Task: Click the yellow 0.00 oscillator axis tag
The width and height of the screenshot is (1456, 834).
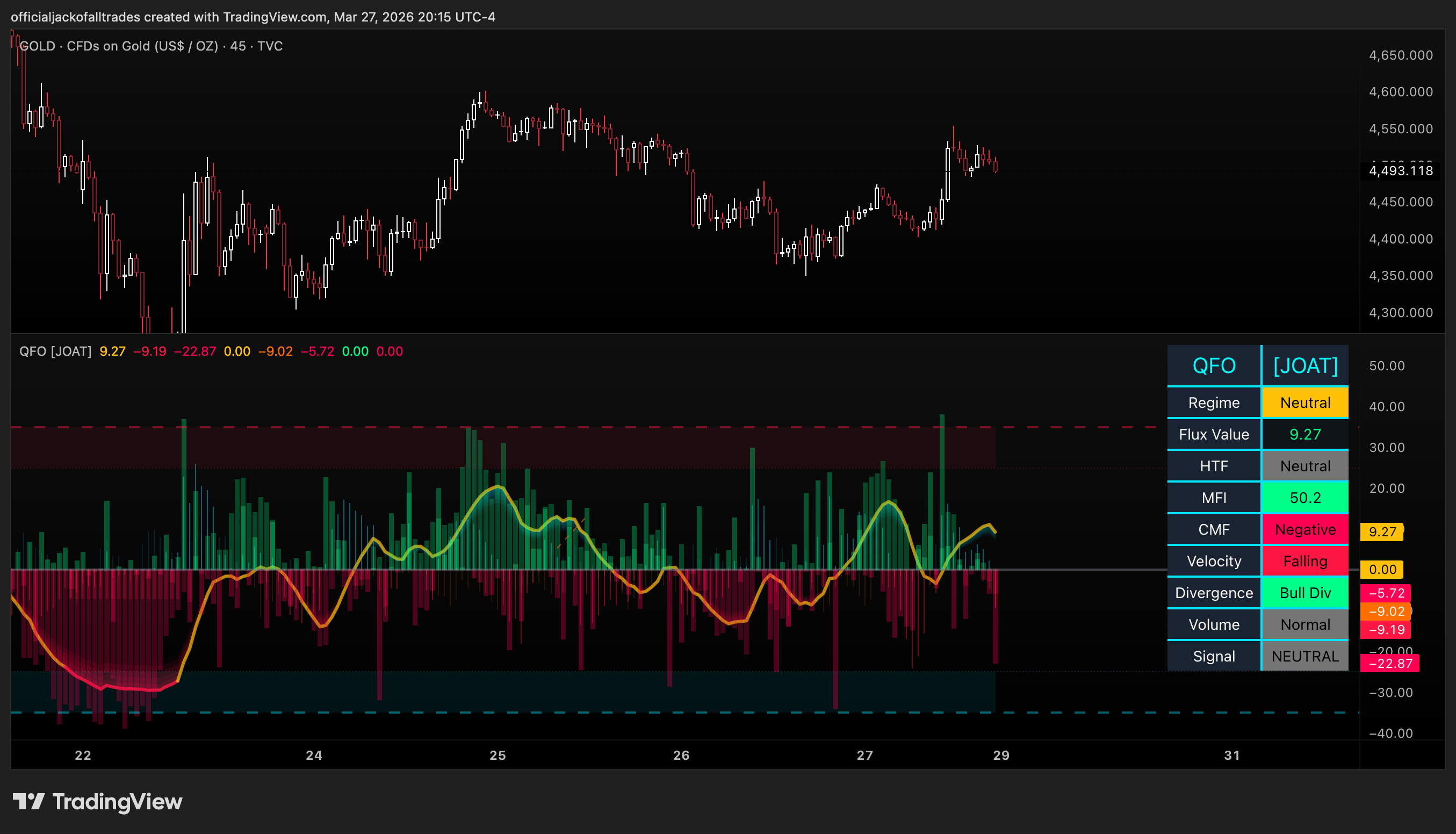Action: tap(1381, 570)
